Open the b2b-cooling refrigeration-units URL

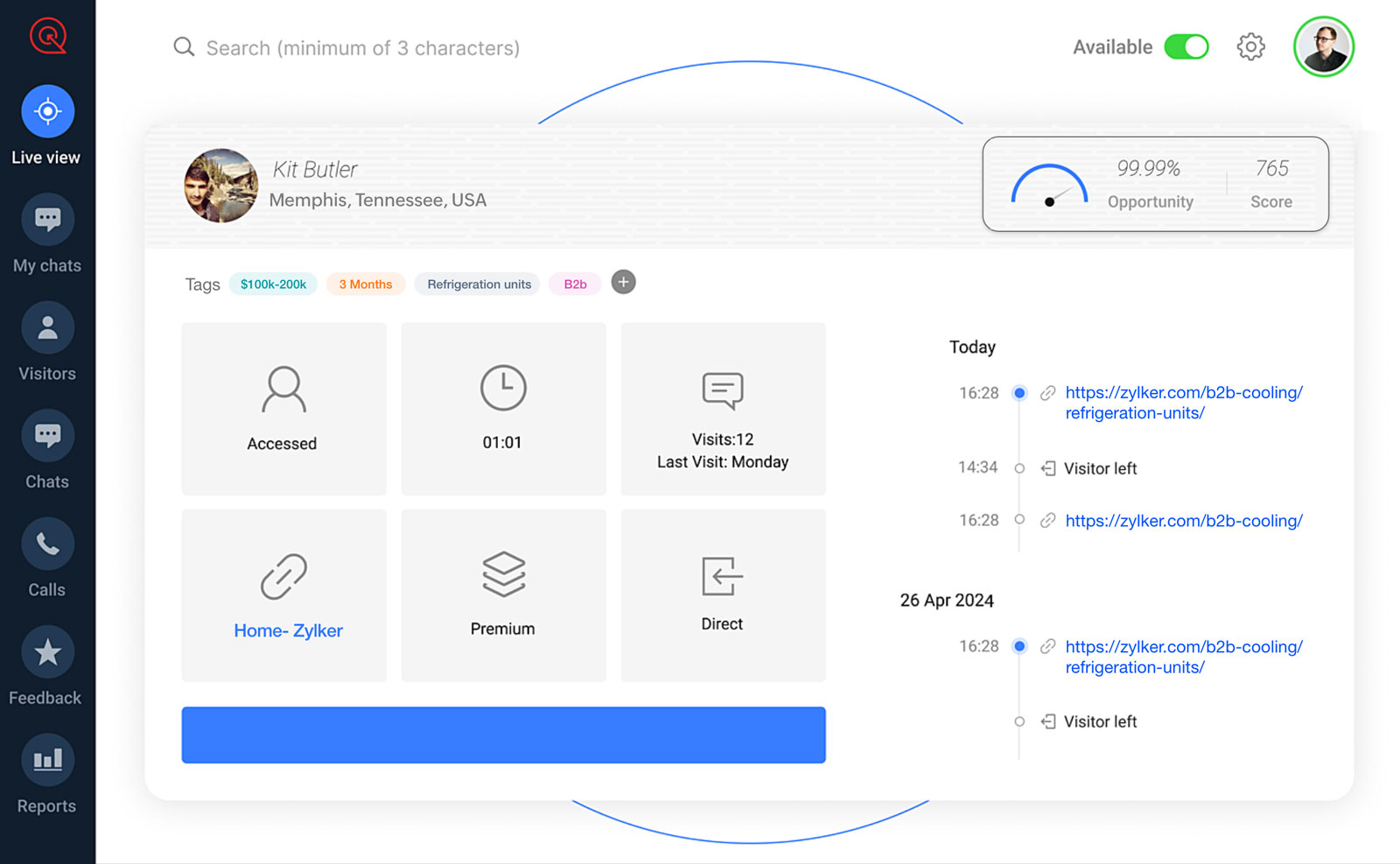point(1183,403)
